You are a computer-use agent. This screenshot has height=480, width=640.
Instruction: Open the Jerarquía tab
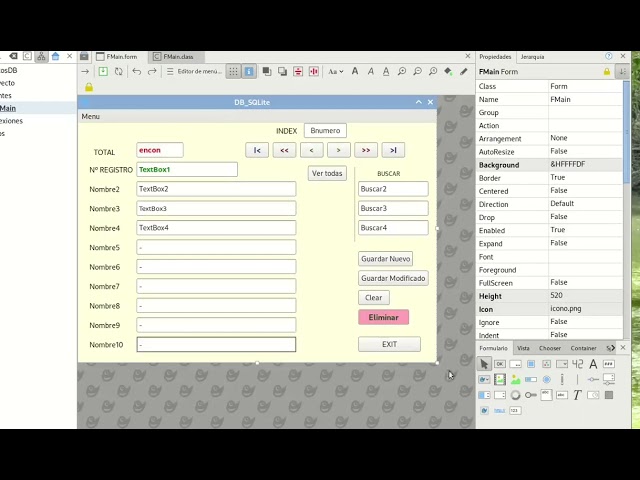pyautogui.click(x=532, y=57)
